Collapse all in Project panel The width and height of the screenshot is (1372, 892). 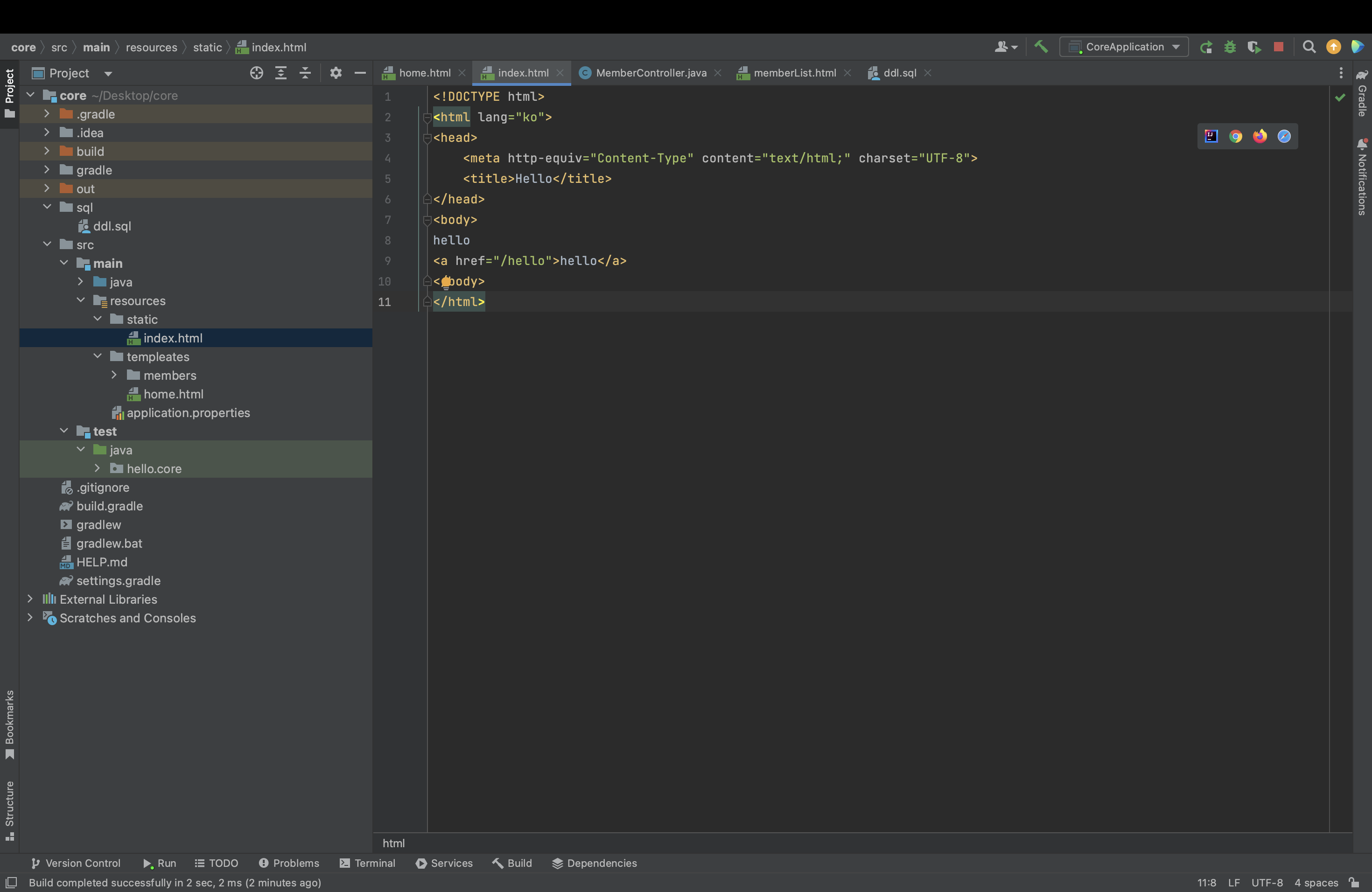click(305, 73)
